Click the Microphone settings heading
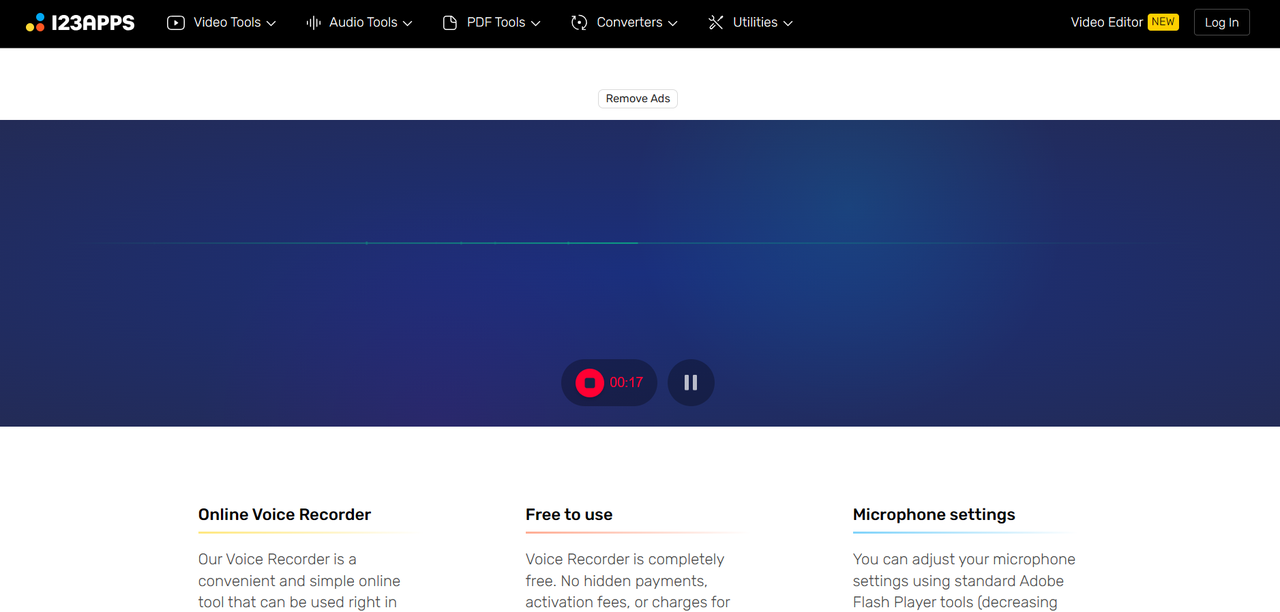The image size is (1280, 612). (934, 515)
